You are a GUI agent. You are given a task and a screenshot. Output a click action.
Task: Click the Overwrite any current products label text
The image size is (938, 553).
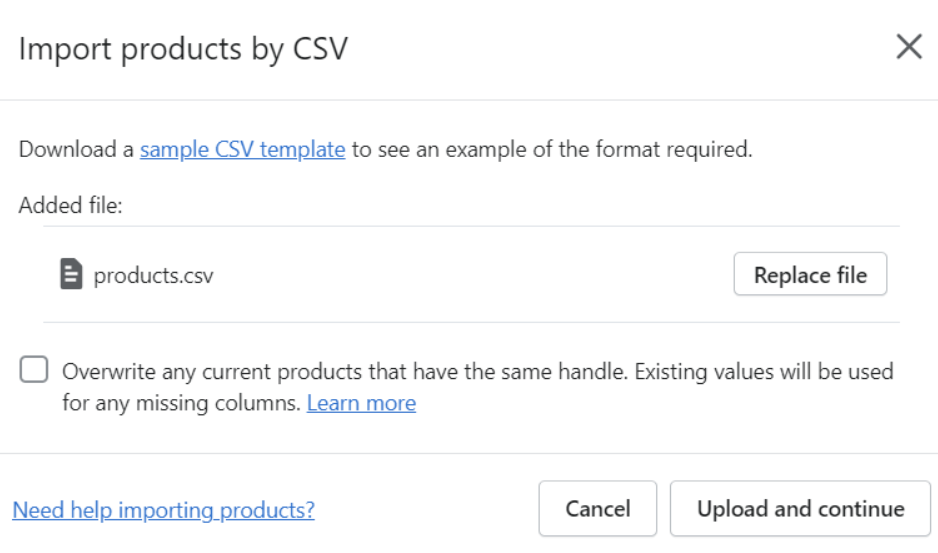tap(477, 387)
